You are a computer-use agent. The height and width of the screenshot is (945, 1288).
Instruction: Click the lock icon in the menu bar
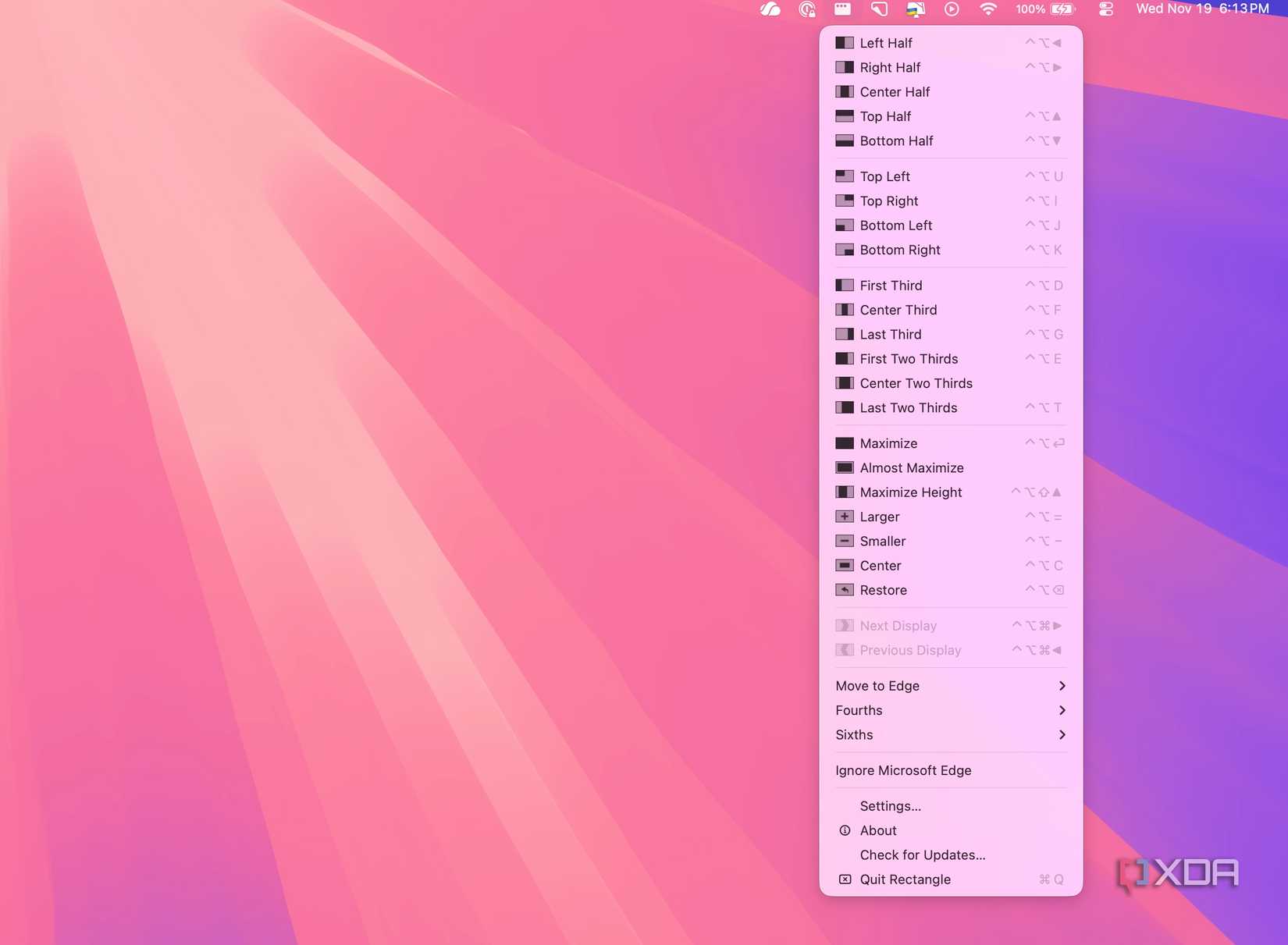pos(807,9)
